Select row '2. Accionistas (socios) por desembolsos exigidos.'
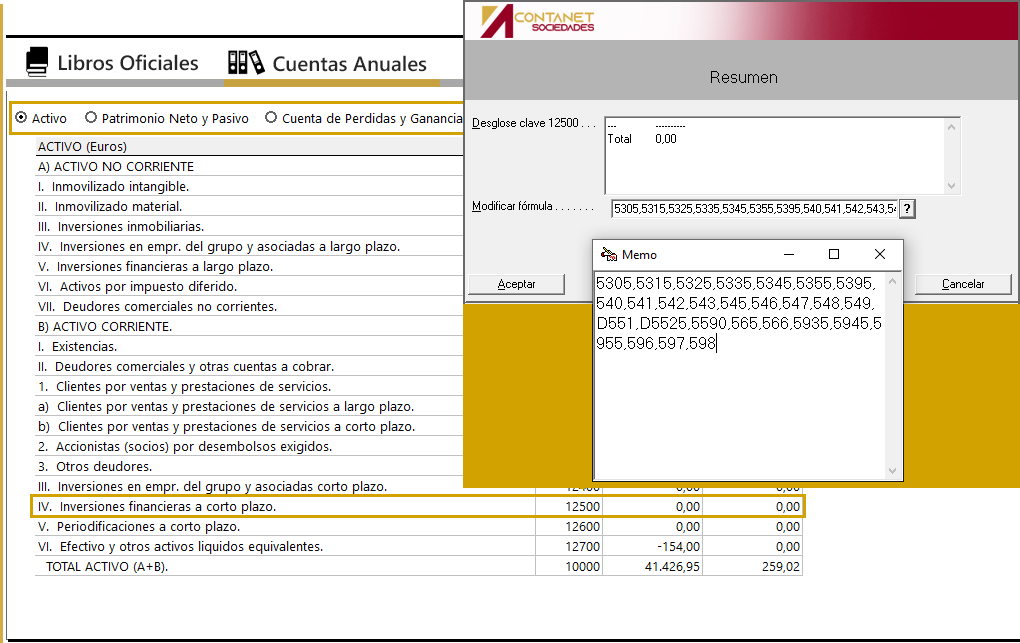The image size is (1020, 643). 249,447
